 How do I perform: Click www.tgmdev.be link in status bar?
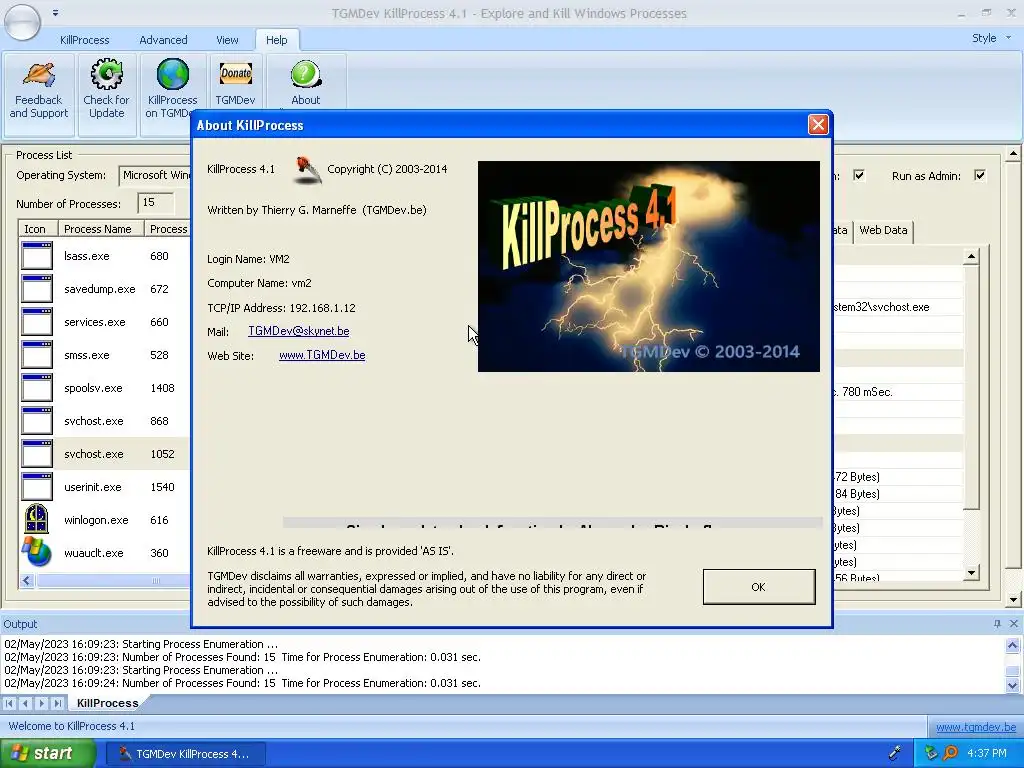[976, 727]
